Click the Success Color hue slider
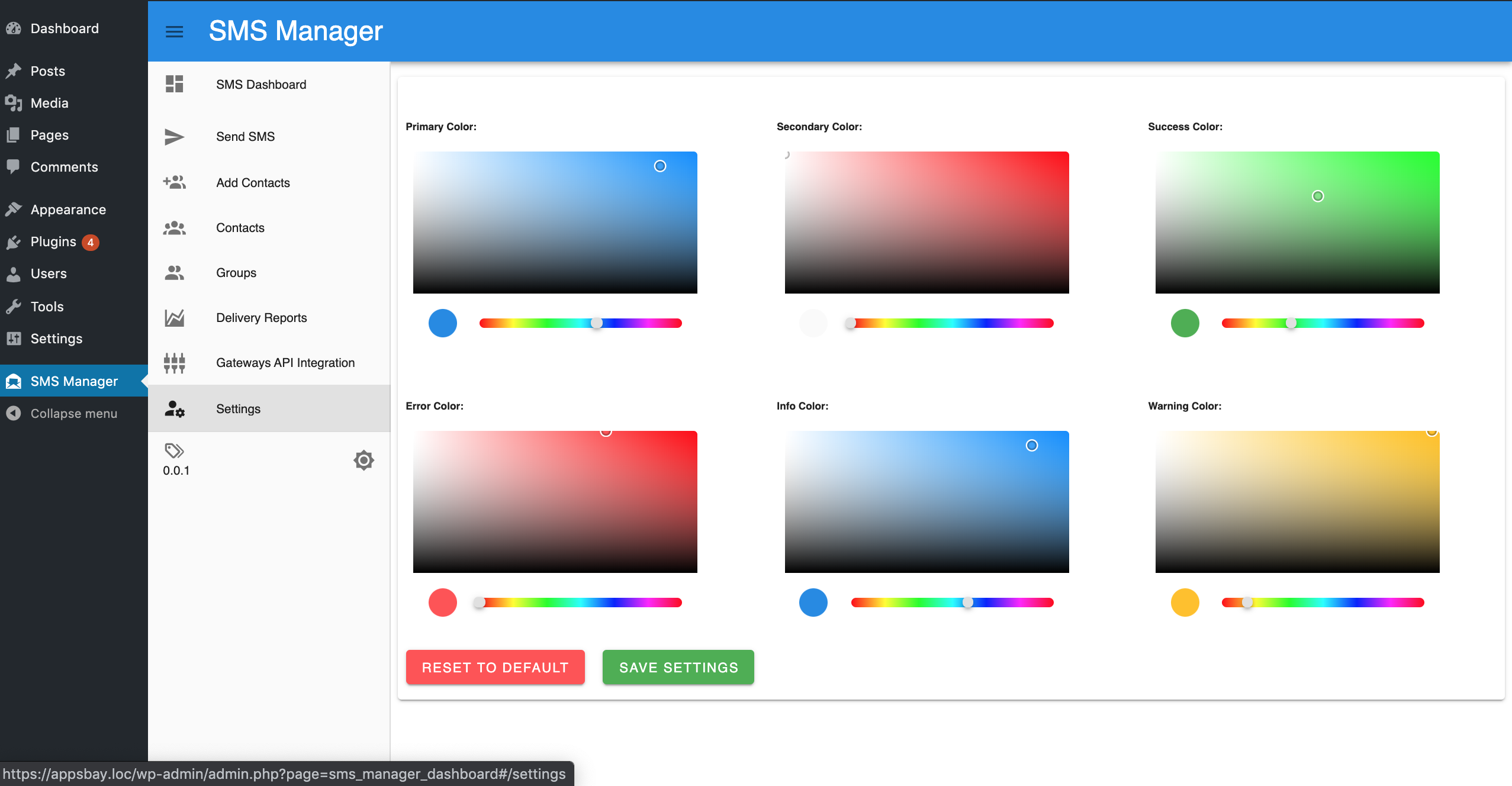This screenshot has width=1512, height=786. pos(1323,323)
